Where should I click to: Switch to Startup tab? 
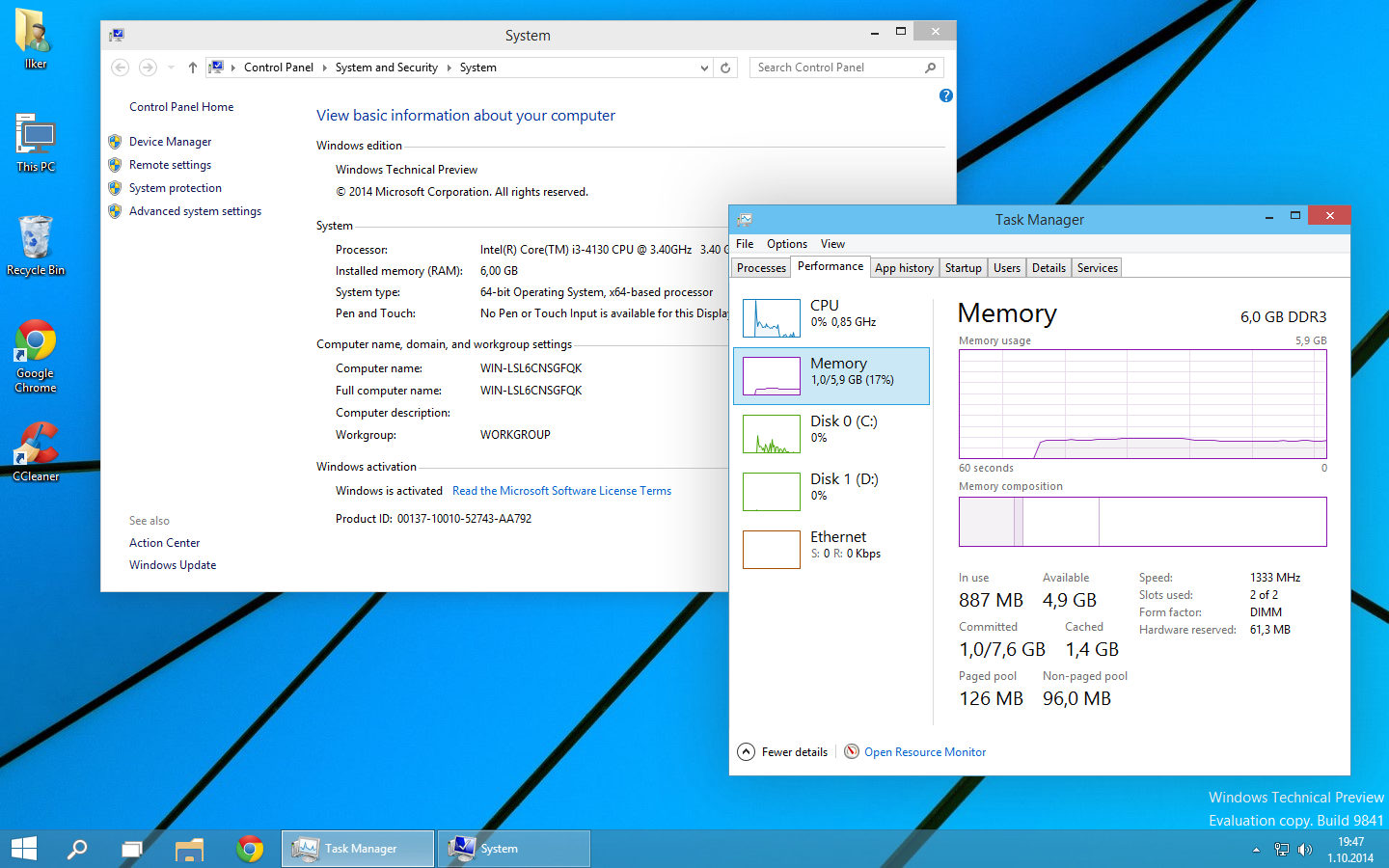tap(963, 268)
